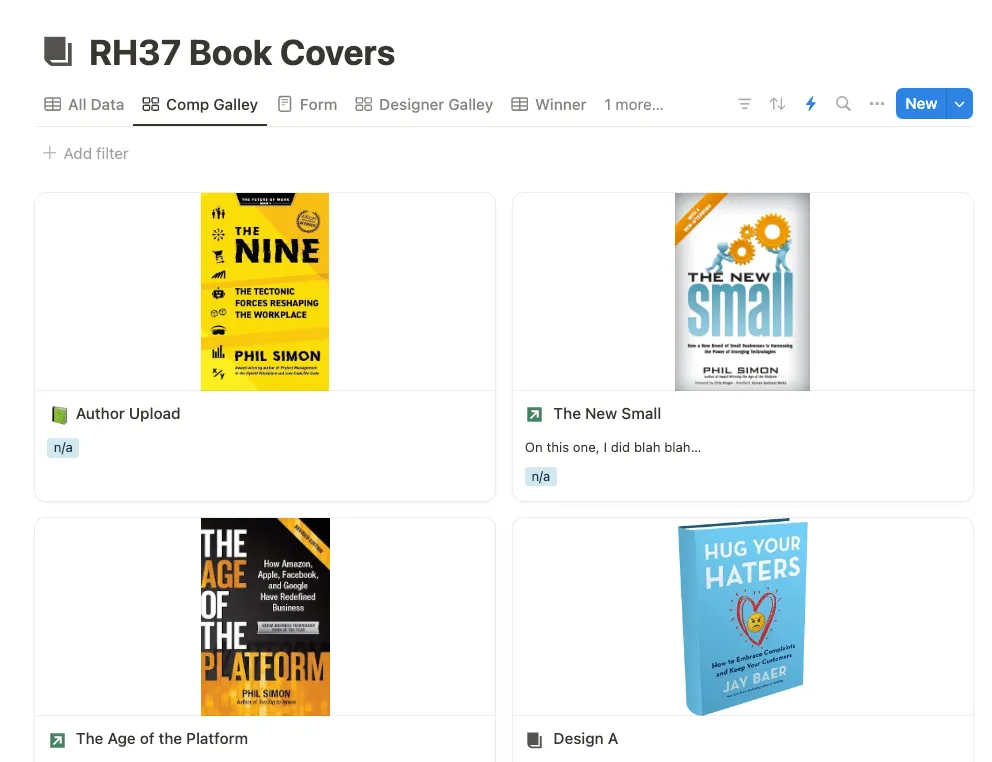Click the text 'On this one, I did blah blah...'
Screen dimensions: 992x762
[612, 447]
